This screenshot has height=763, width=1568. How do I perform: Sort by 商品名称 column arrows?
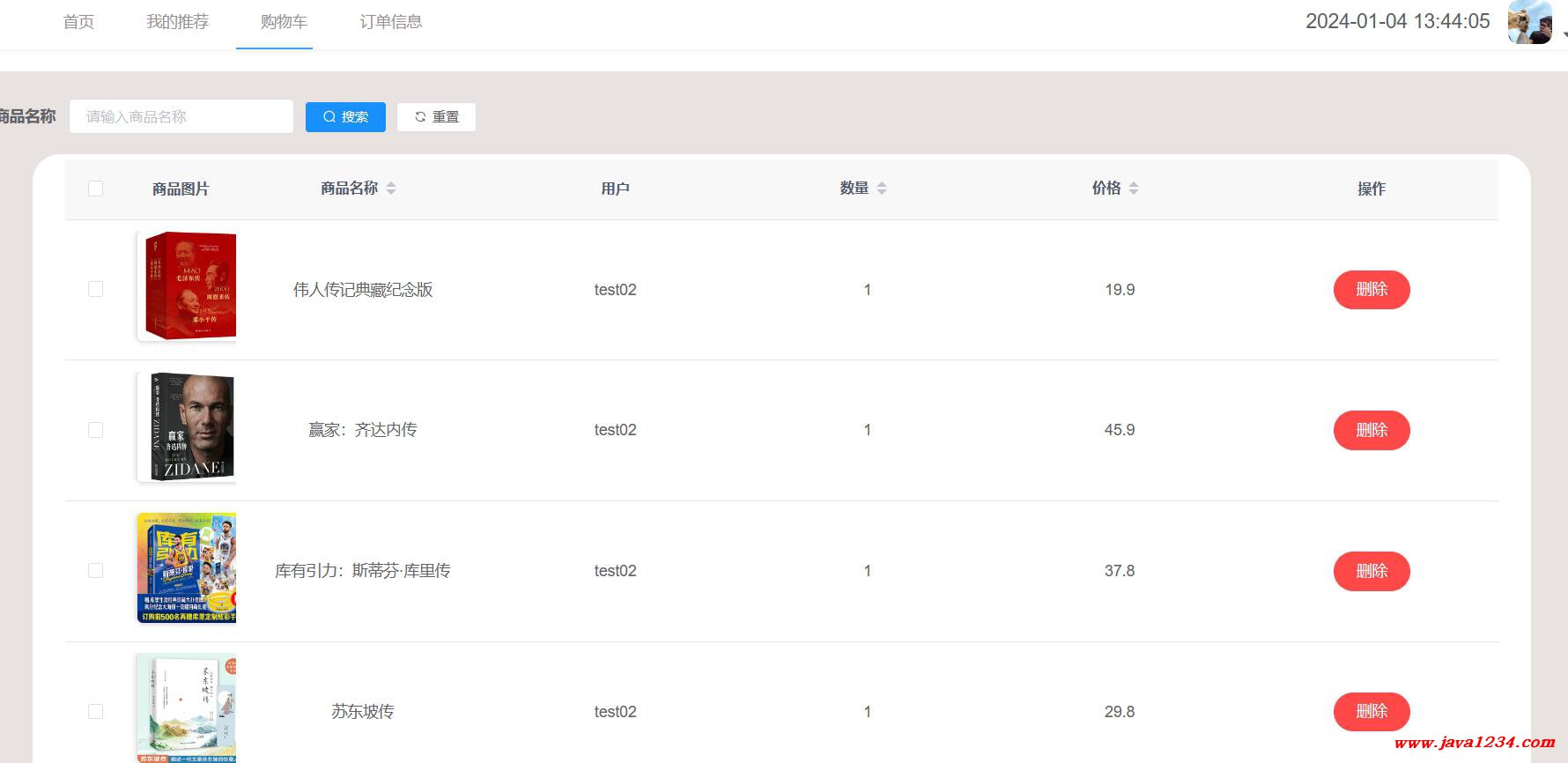(x=391, y=188)
